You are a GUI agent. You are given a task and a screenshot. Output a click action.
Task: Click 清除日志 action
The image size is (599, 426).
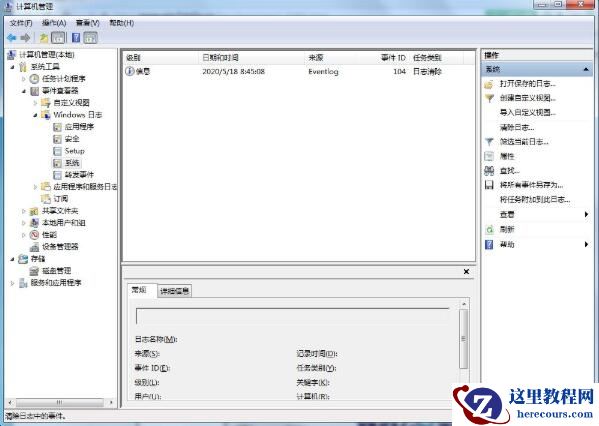(517, 127)
